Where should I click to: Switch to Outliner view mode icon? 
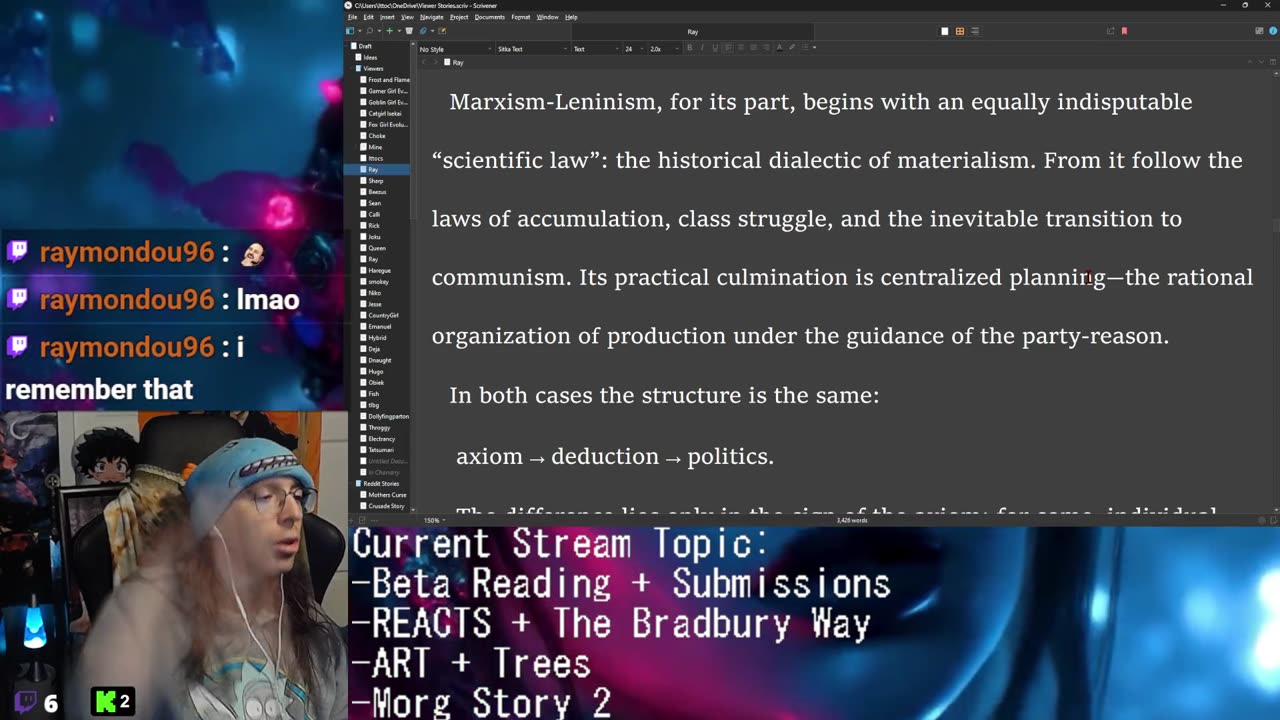point(975,31)
